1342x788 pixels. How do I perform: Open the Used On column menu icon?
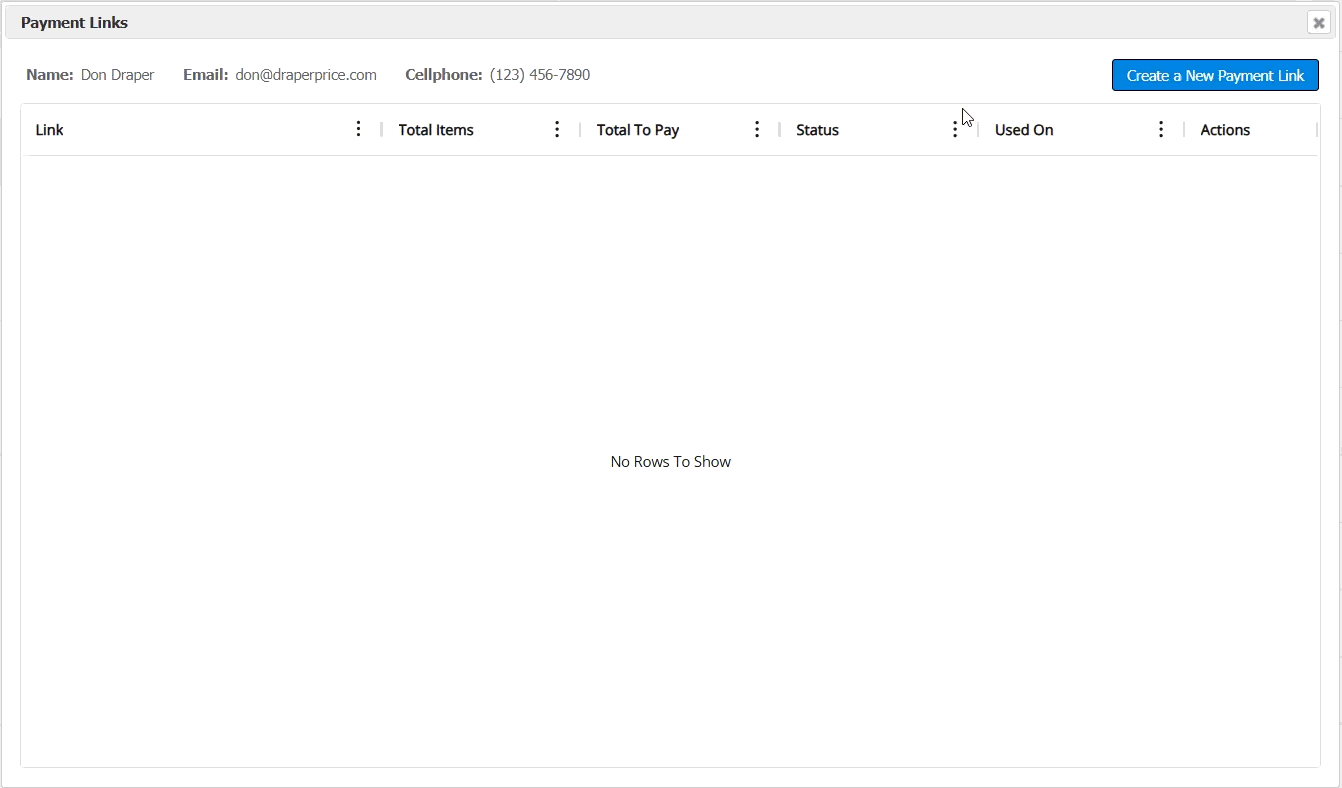coord(1161,129)
